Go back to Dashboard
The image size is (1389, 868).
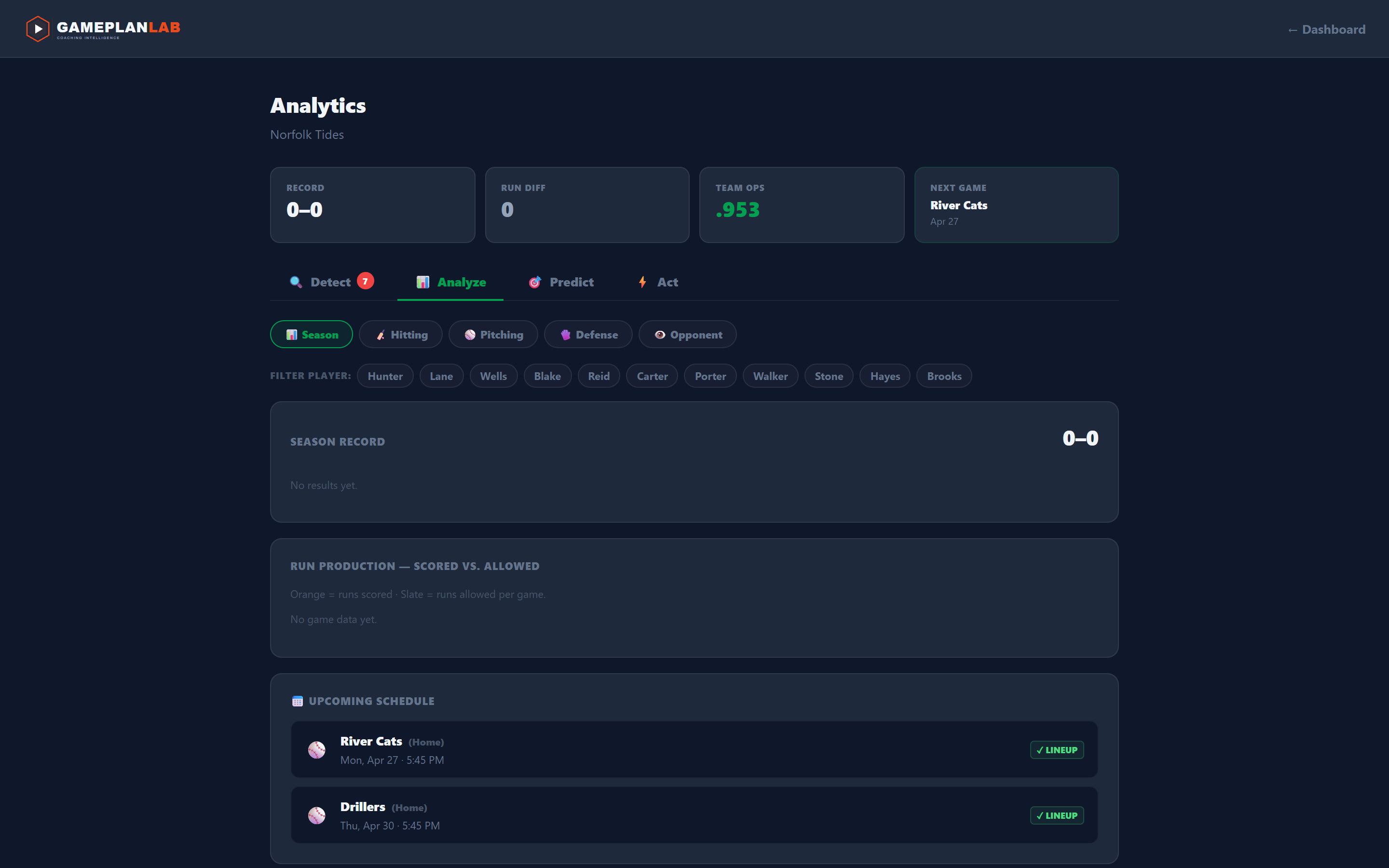[x=1326, y=29]
